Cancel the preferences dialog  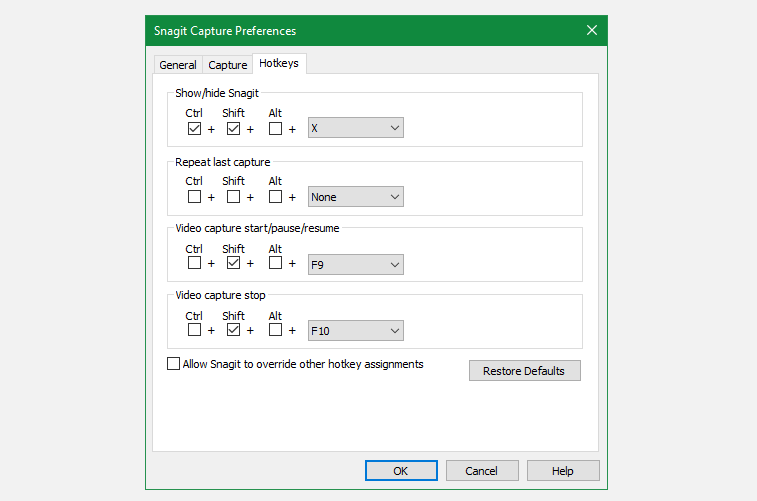[482, 471]
